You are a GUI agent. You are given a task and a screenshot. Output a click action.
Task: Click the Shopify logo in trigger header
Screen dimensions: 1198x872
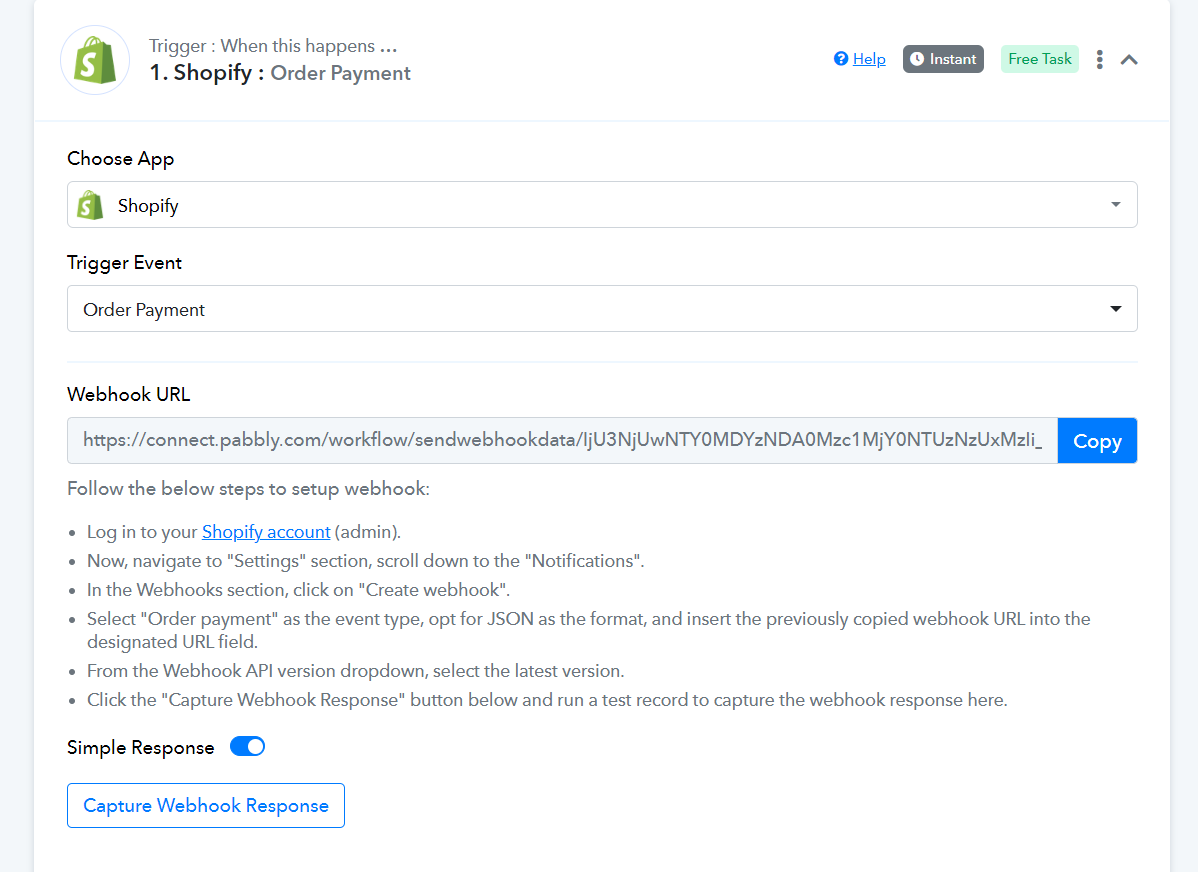click(x=95, y=60)
